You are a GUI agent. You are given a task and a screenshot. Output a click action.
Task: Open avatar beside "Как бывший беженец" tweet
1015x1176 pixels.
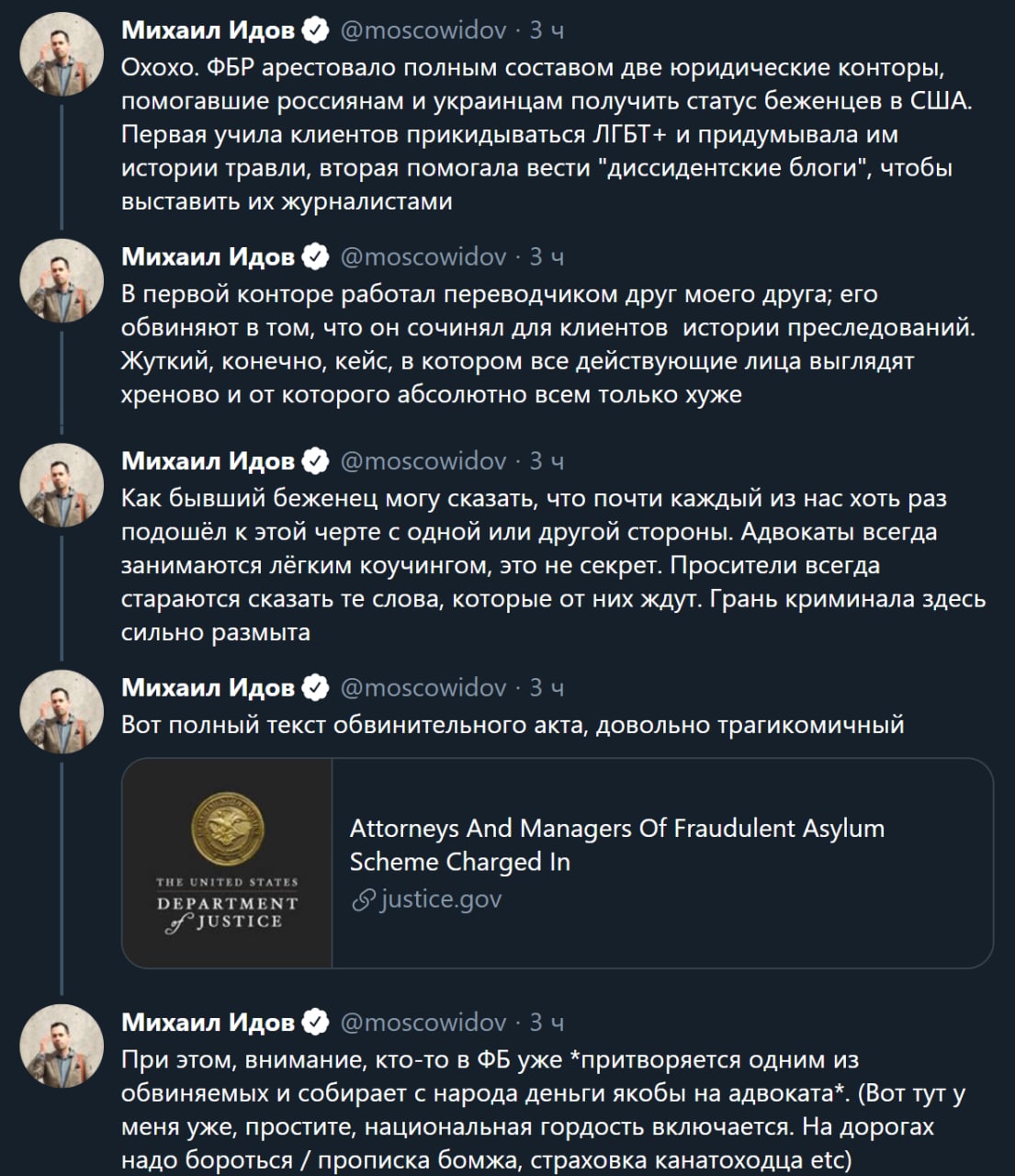pyautogui.click(x=62, y=484)
